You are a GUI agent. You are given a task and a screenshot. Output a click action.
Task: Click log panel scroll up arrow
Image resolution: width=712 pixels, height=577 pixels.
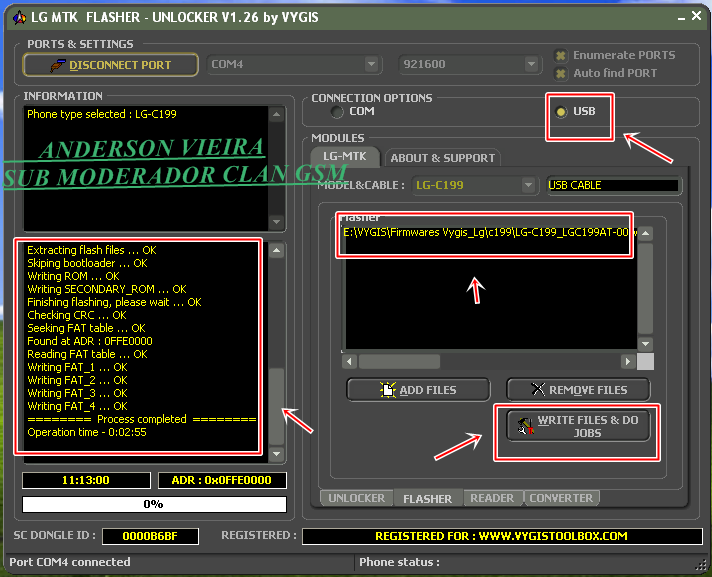[277, 250]
